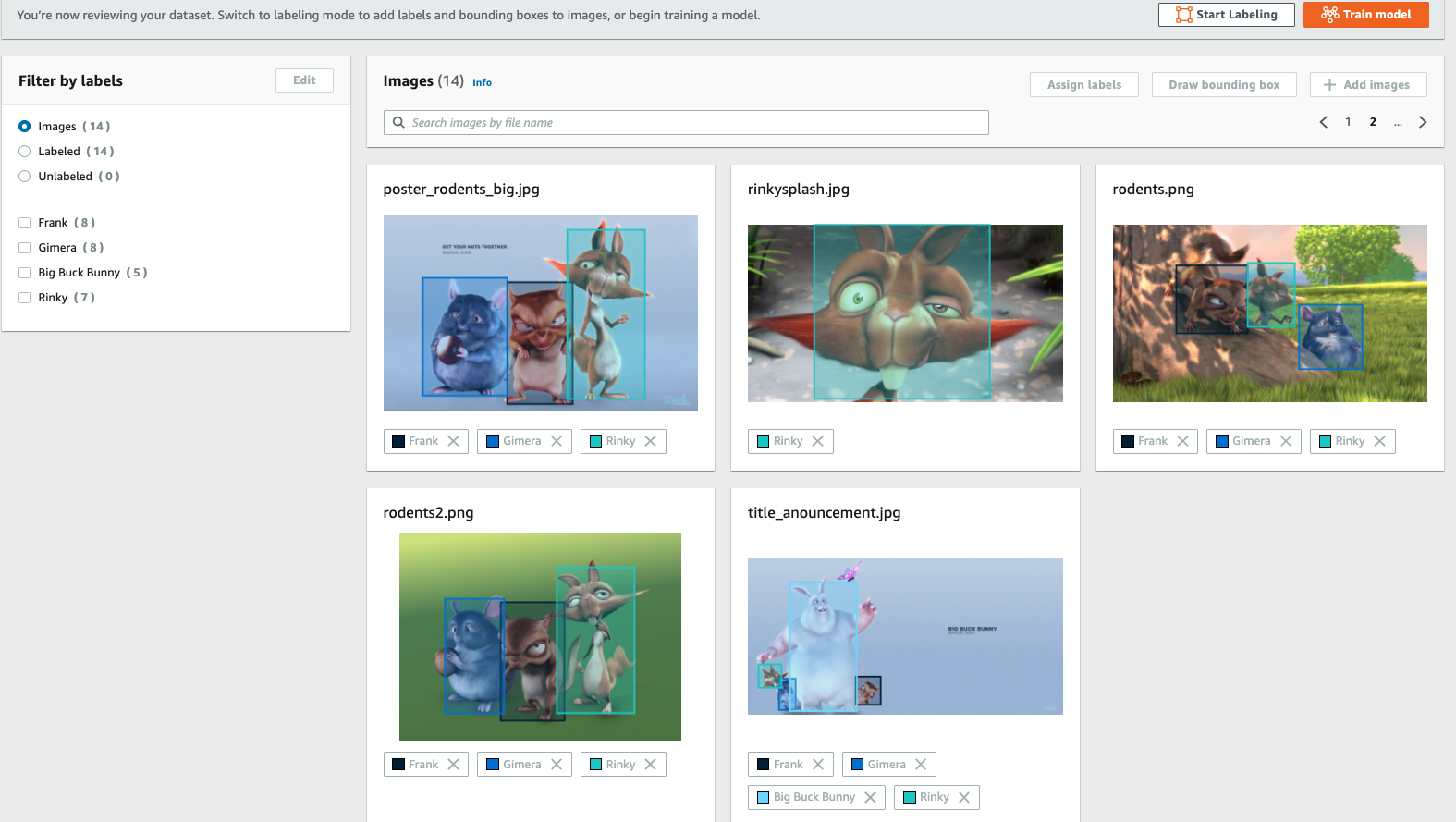Remove Rinky label from rodents2.png
Image resolution: width=1456 pixels, height=822 pixels.
point(650,765)
